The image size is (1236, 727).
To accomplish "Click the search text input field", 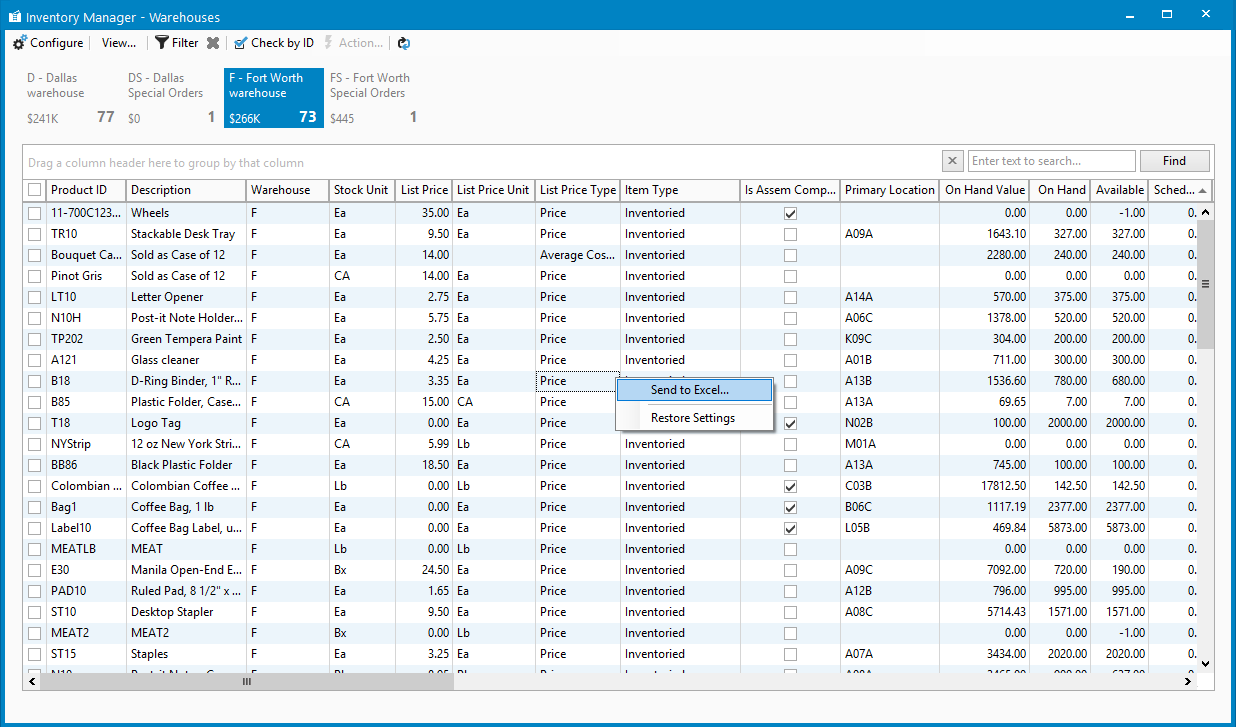I will [1051, 161].
